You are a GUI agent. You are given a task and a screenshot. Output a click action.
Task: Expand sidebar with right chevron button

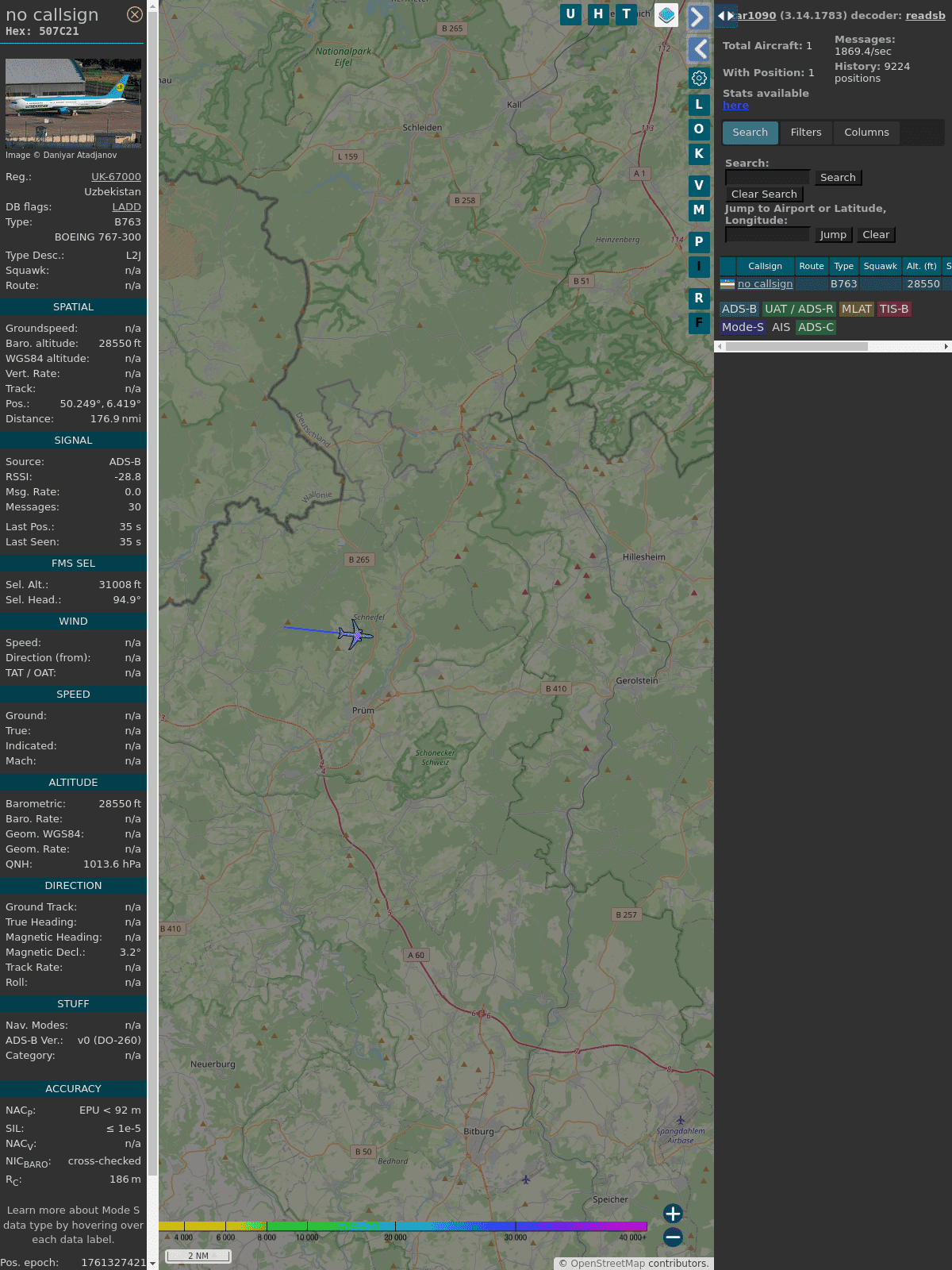click(x=699, y=17)
